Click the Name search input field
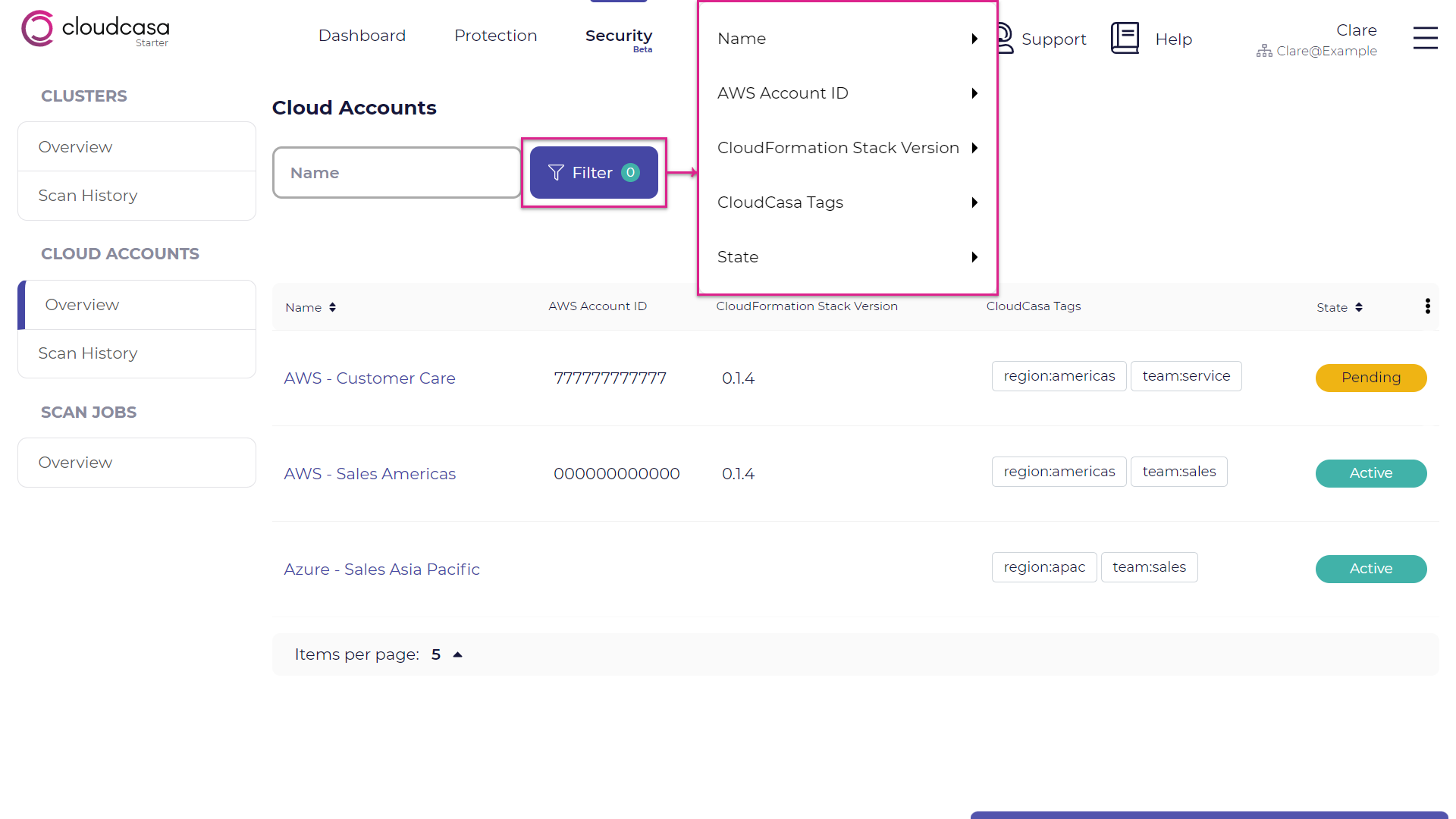This screenshot has height=819, width=1456. pos(397,173)
